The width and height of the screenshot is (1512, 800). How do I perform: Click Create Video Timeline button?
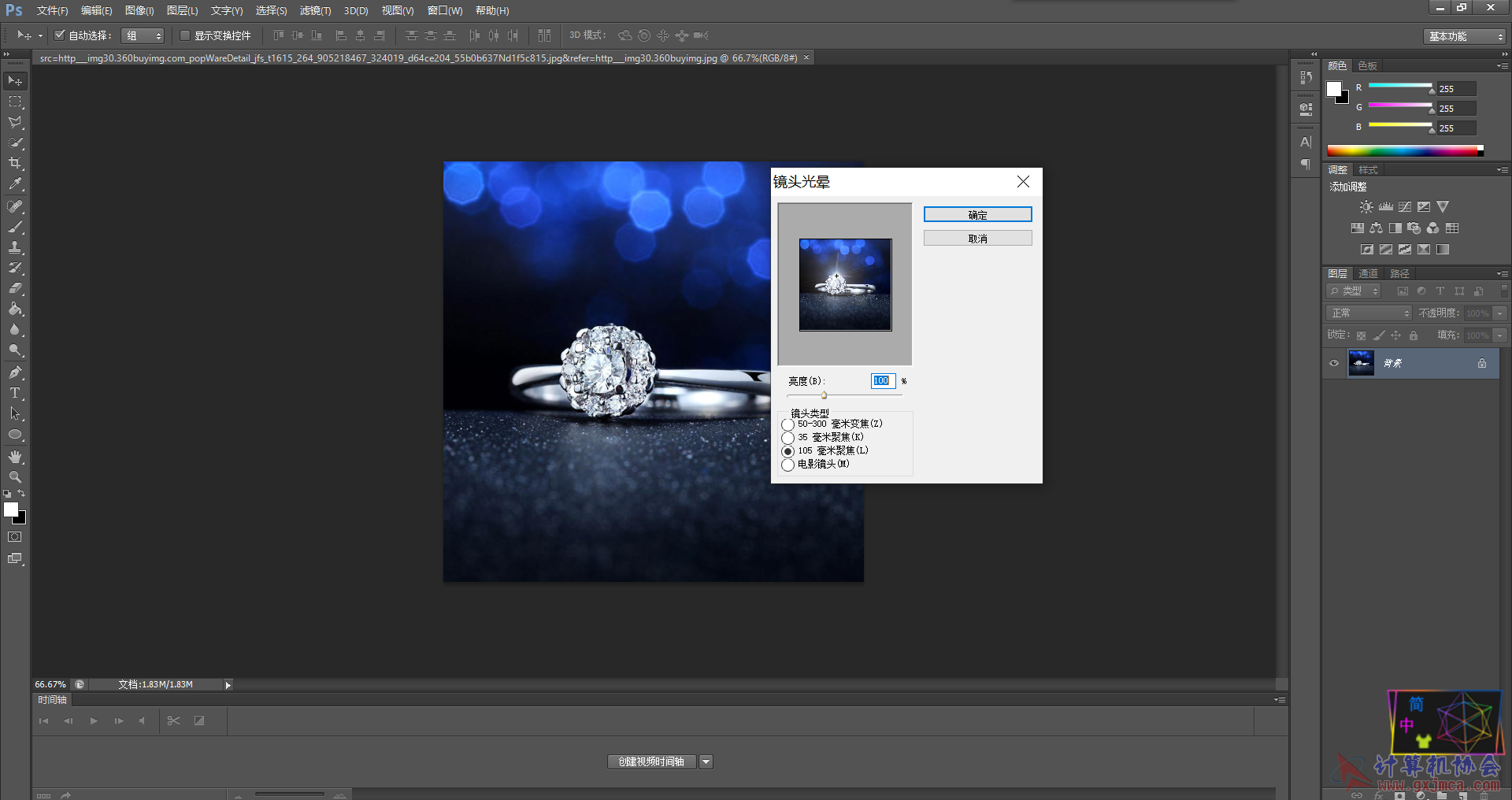[651, 761]
